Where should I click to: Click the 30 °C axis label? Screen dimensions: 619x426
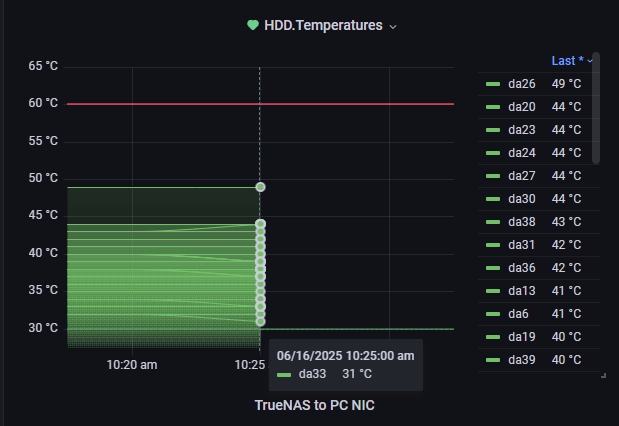pyautogui.click(x=43, y=328)
